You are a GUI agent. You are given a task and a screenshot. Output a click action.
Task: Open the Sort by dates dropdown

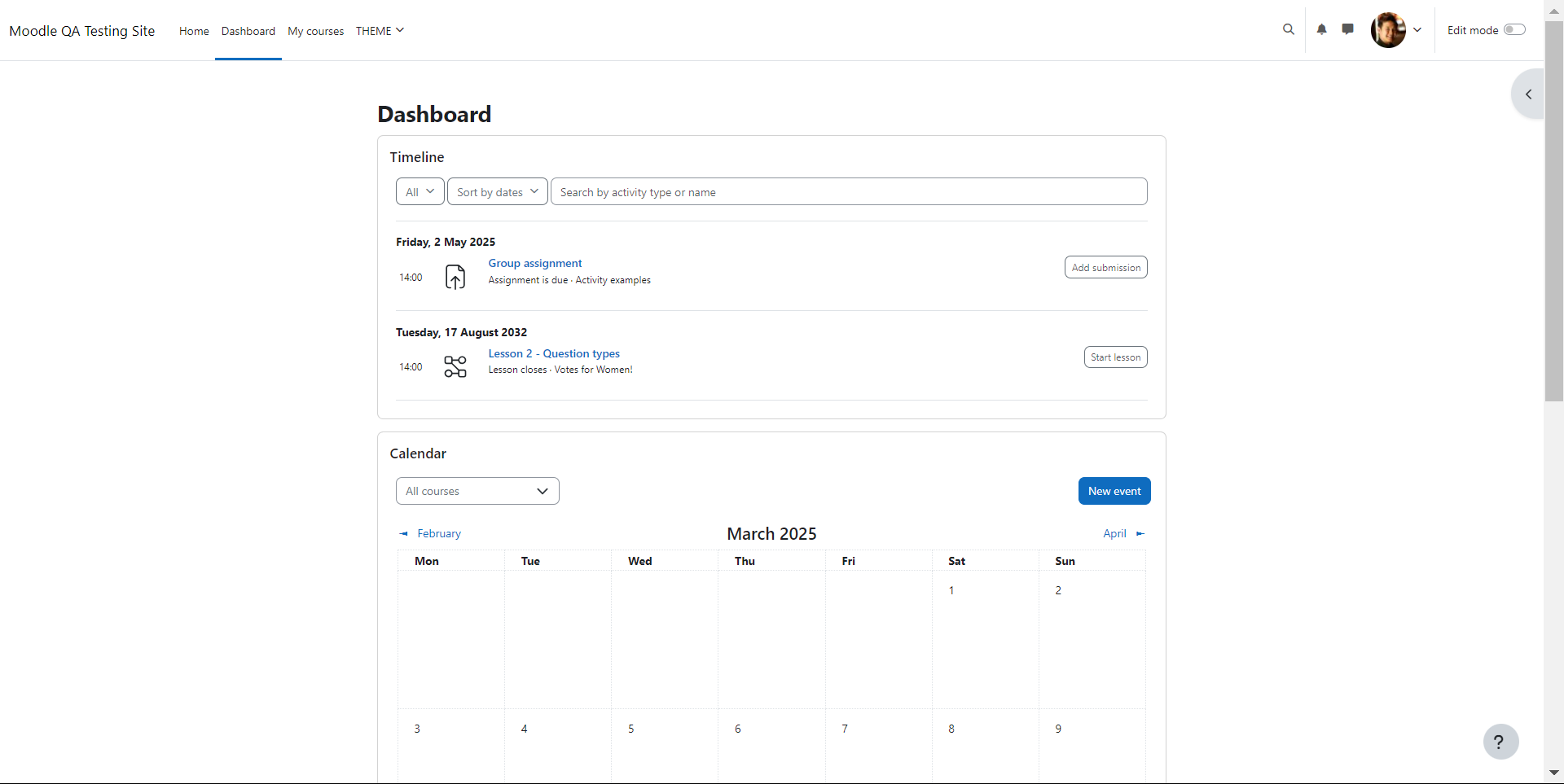498,192
